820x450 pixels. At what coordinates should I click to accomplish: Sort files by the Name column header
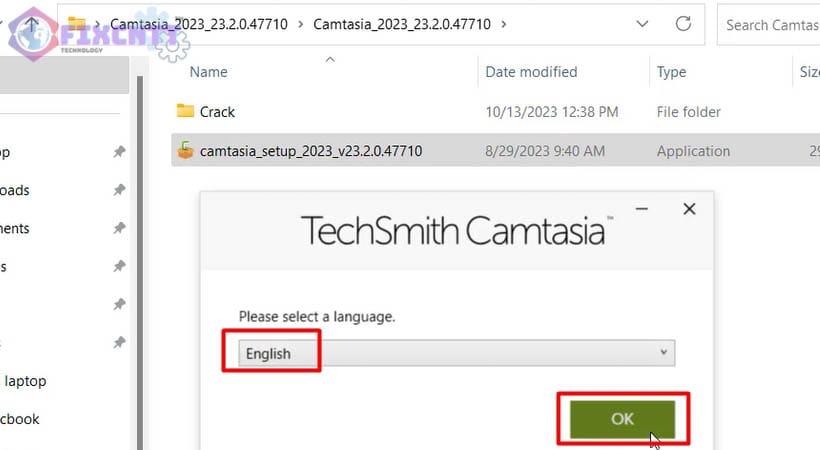point(209,72)
